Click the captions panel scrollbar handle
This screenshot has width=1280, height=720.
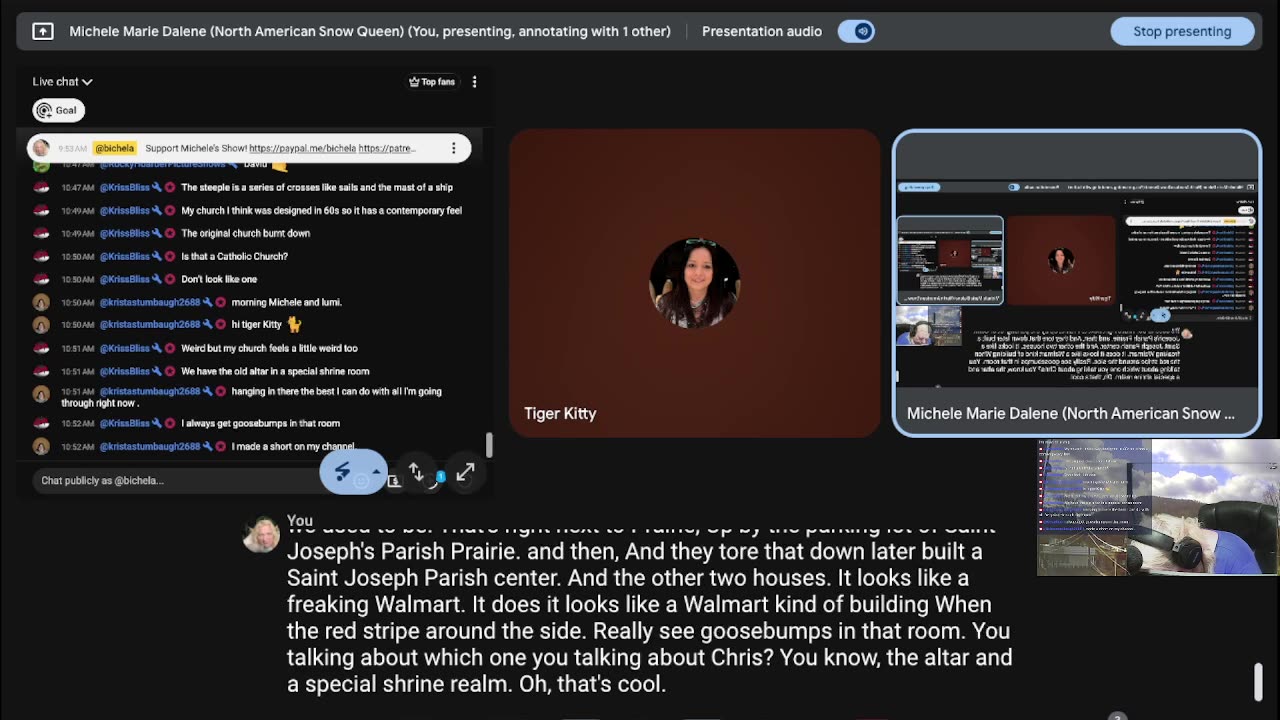[x=1258, y=682]
